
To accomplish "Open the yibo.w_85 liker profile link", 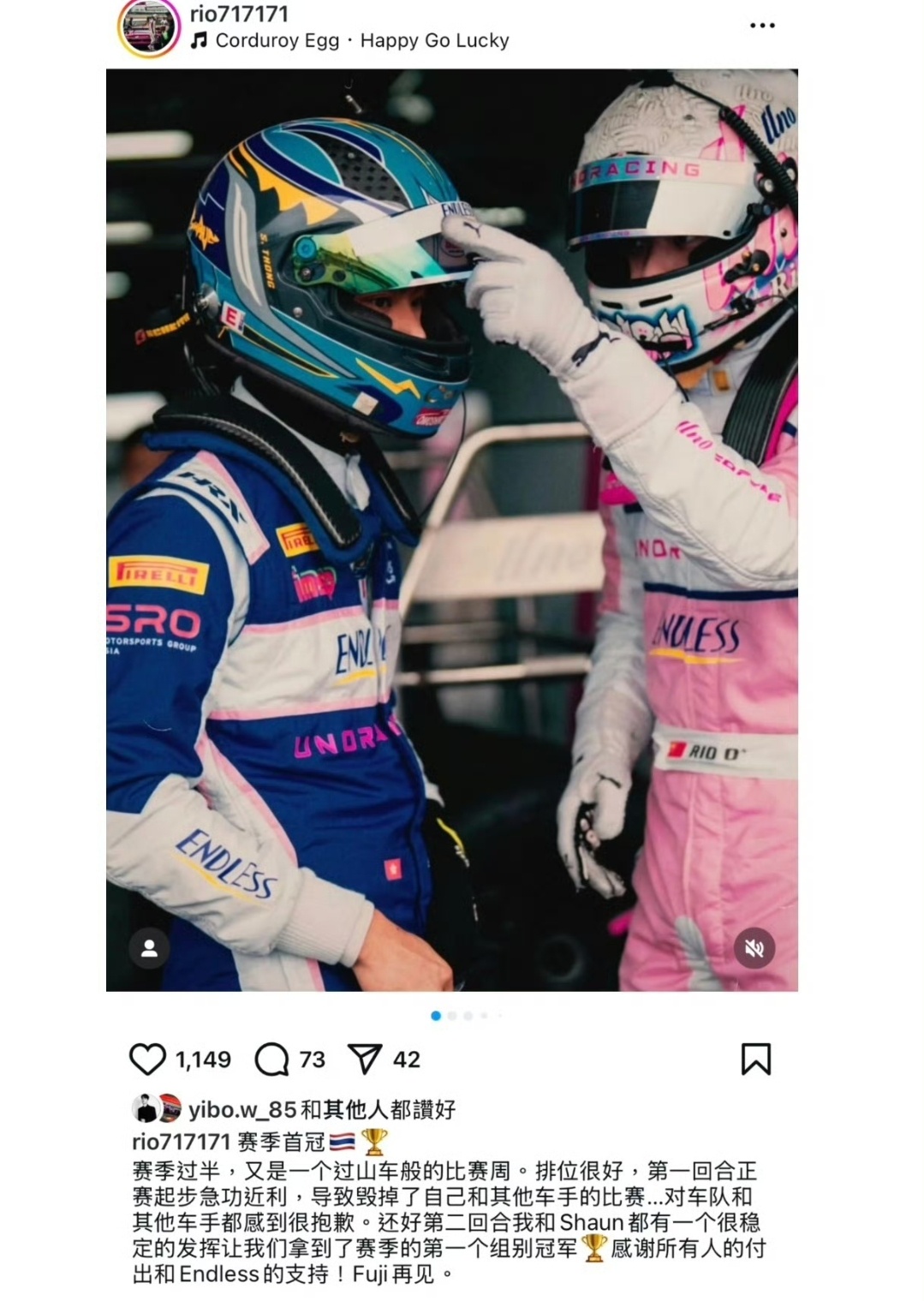I will click(242, 1109).
